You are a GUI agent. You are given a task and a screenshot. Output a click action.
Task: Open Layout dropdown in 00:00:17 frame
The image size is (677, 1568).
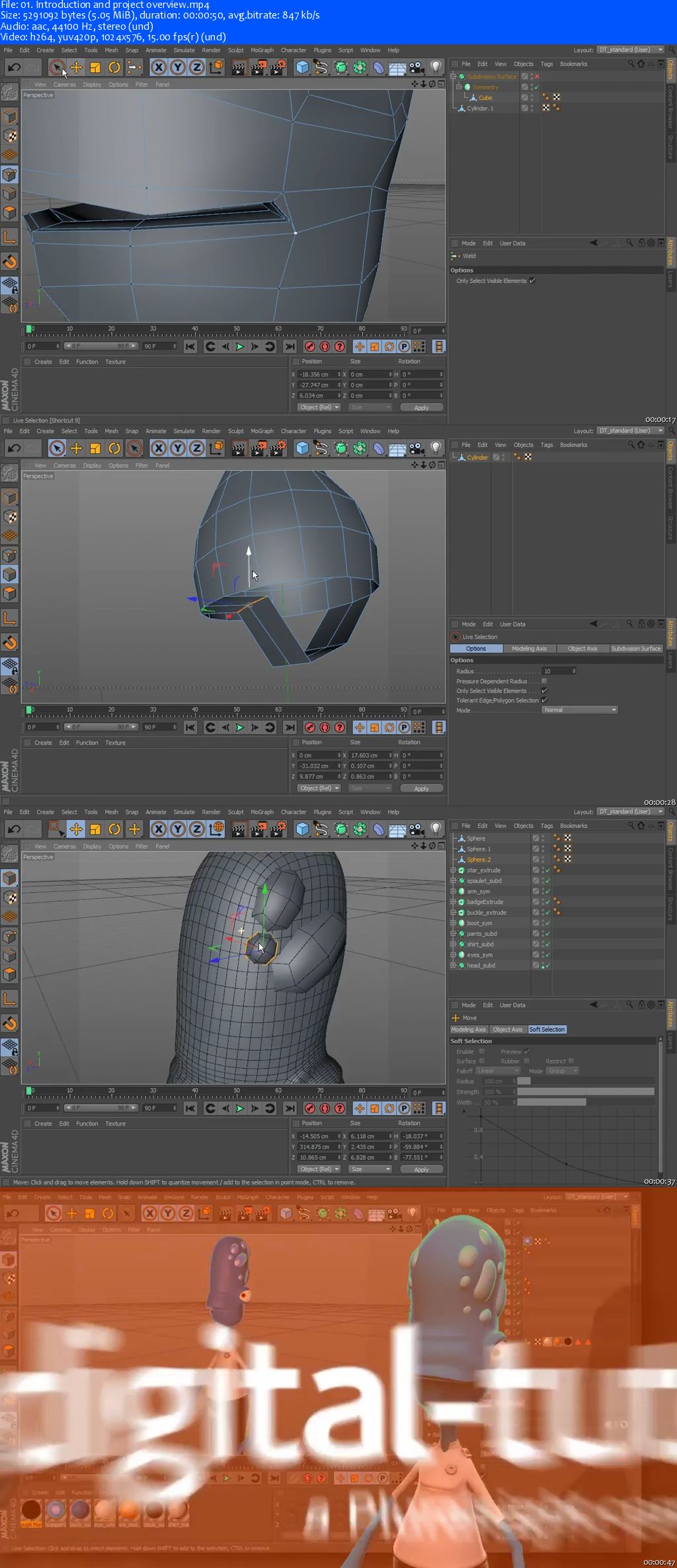click(x=631, y=50)
